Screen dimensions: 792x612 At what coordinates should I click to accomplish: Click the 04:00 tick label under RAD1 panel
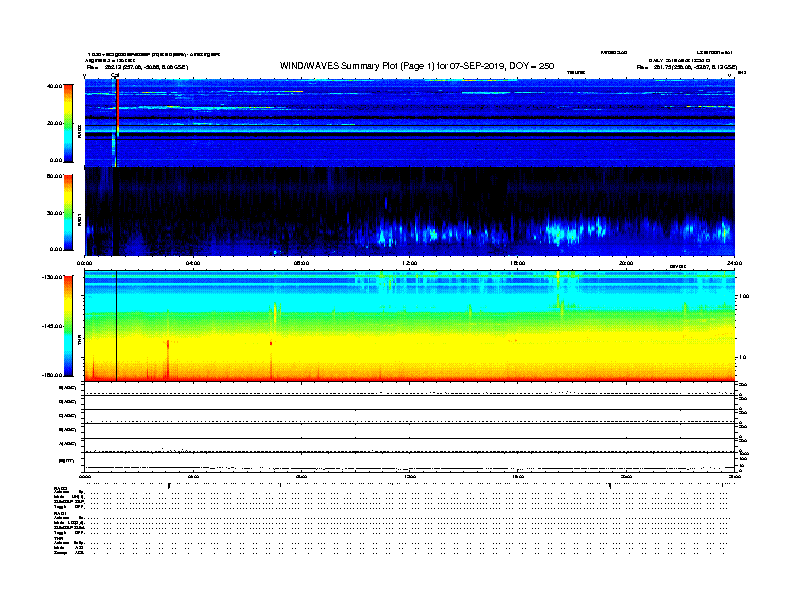pos(193,263)
